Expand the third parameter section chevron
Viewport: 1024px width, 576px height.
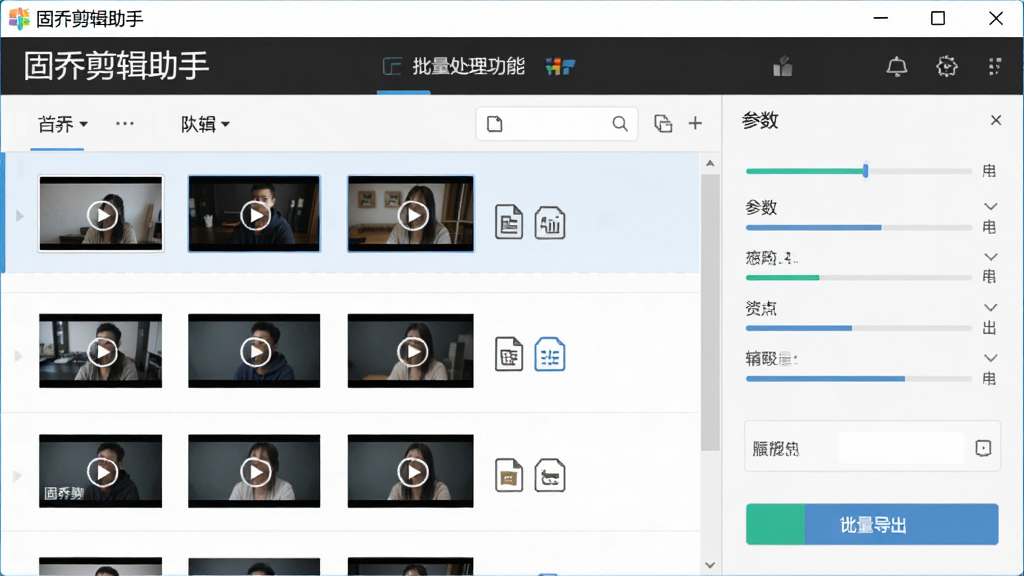[991, 257]
